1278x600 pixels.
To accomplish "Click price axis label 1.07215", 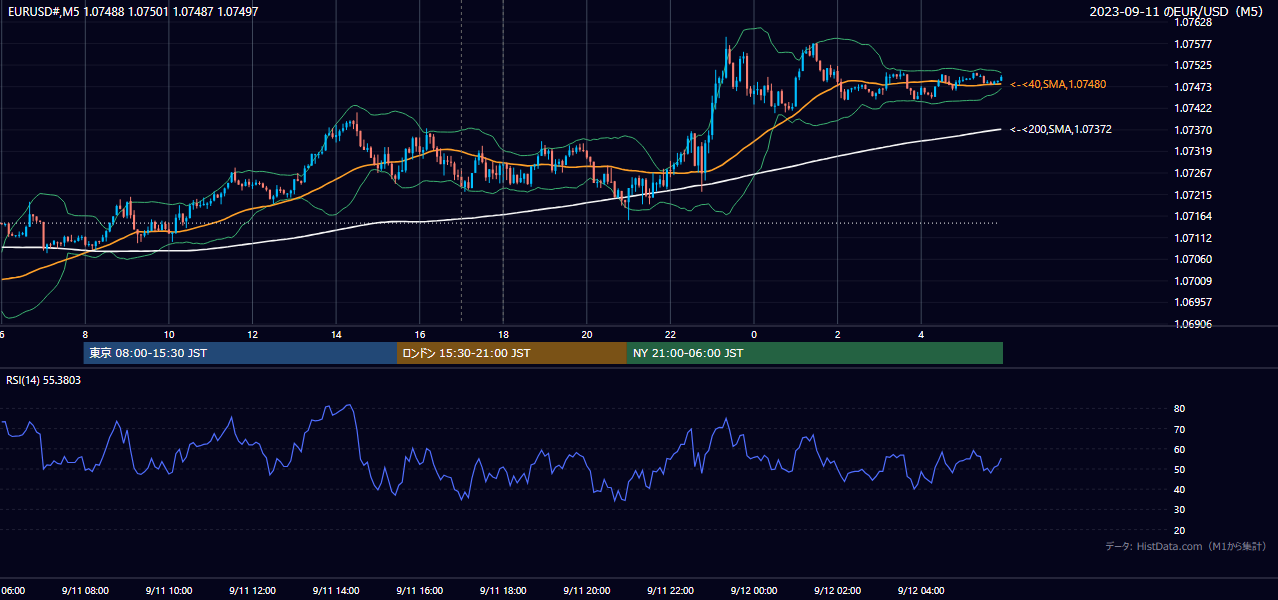I will pyautogui.click(x=1193, y=195).
